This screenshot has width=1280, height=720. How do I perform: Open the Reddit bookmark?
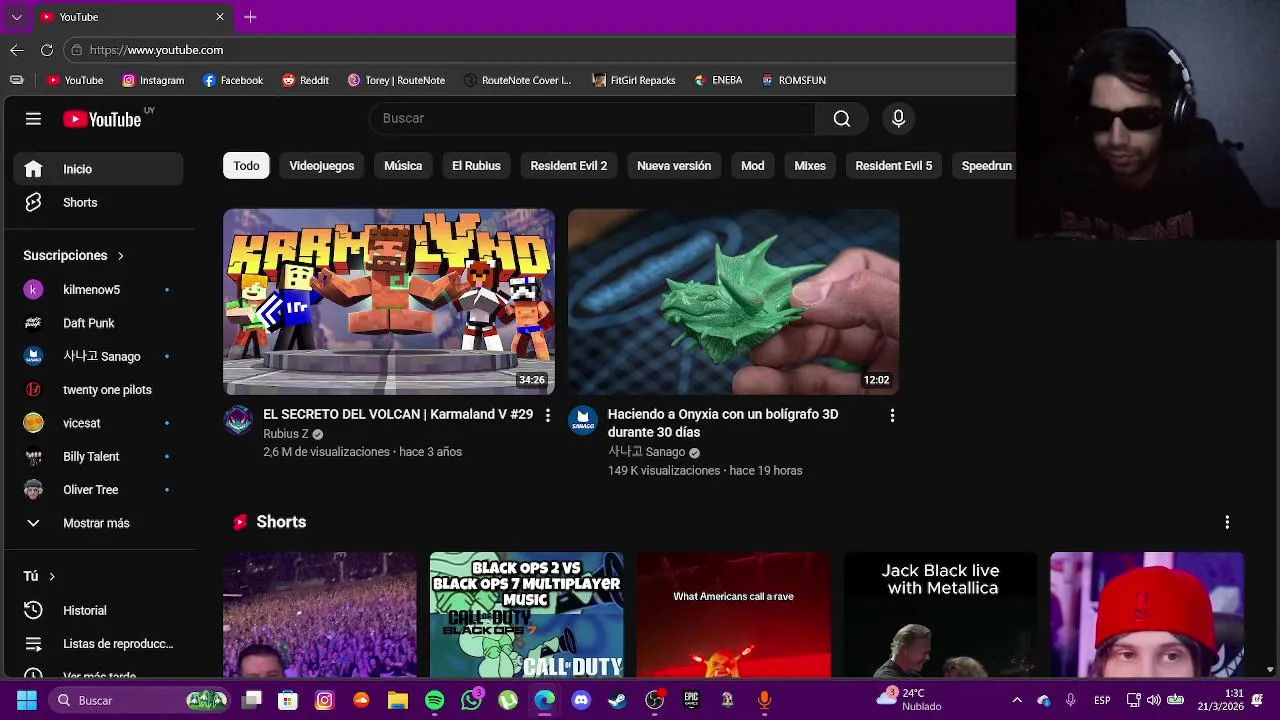pyautogui.click(x=306, y=80)
